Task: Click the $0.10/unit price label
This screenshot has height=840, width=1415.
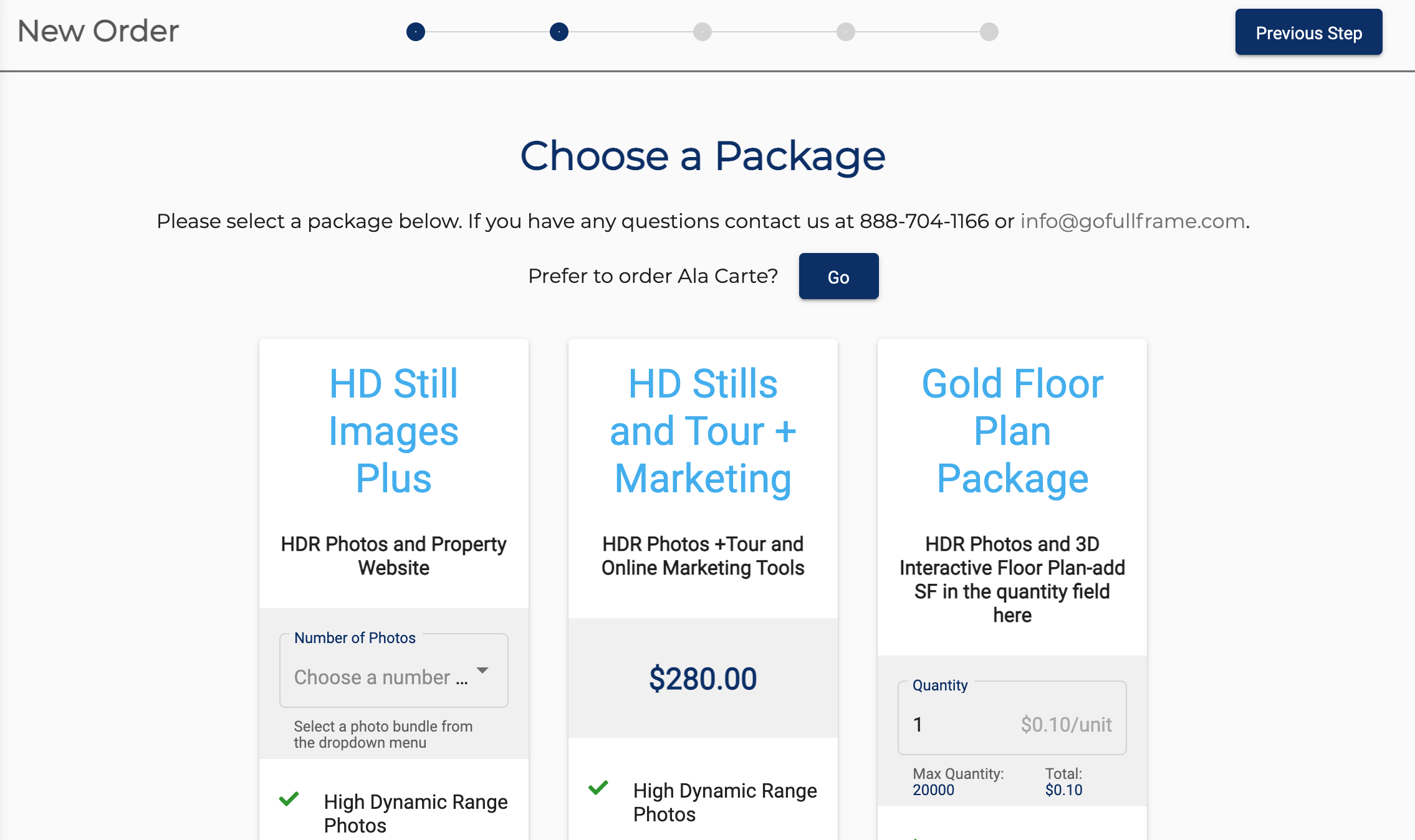Action: (1066, 724)
